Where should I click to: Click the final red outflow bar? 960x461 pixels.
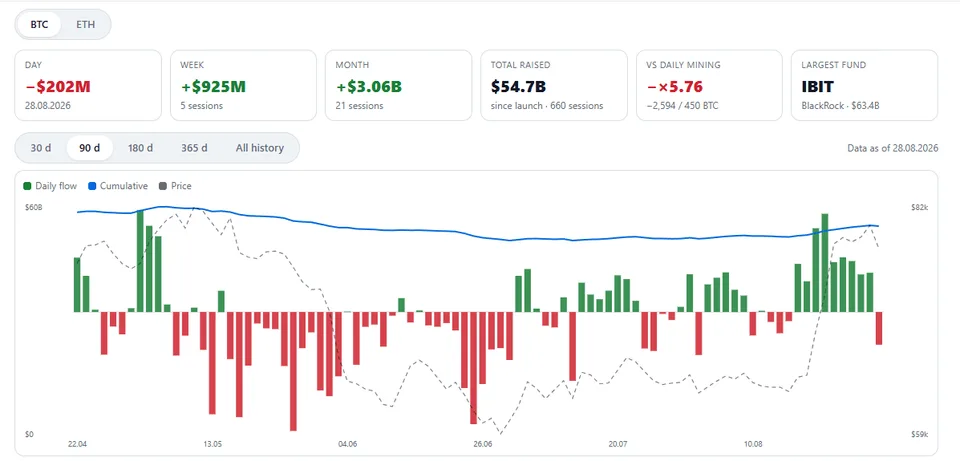(879, 328)
